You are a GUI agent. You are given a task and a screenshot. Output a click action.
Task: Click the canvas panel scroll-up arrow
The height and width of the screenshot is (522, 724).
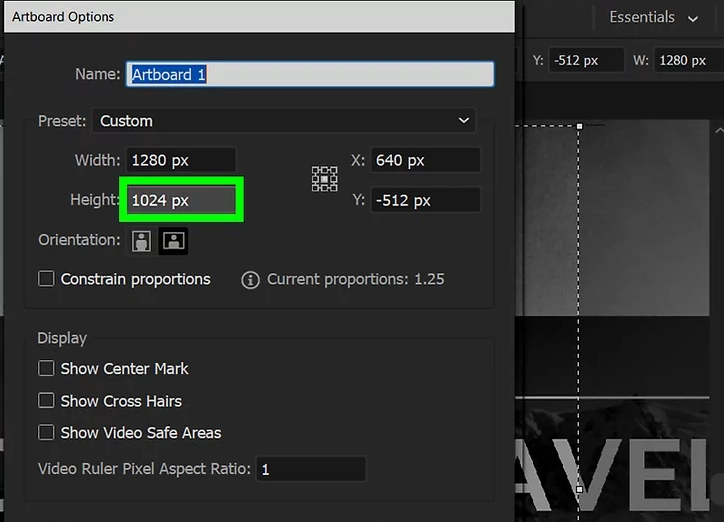tap(719, 131)
